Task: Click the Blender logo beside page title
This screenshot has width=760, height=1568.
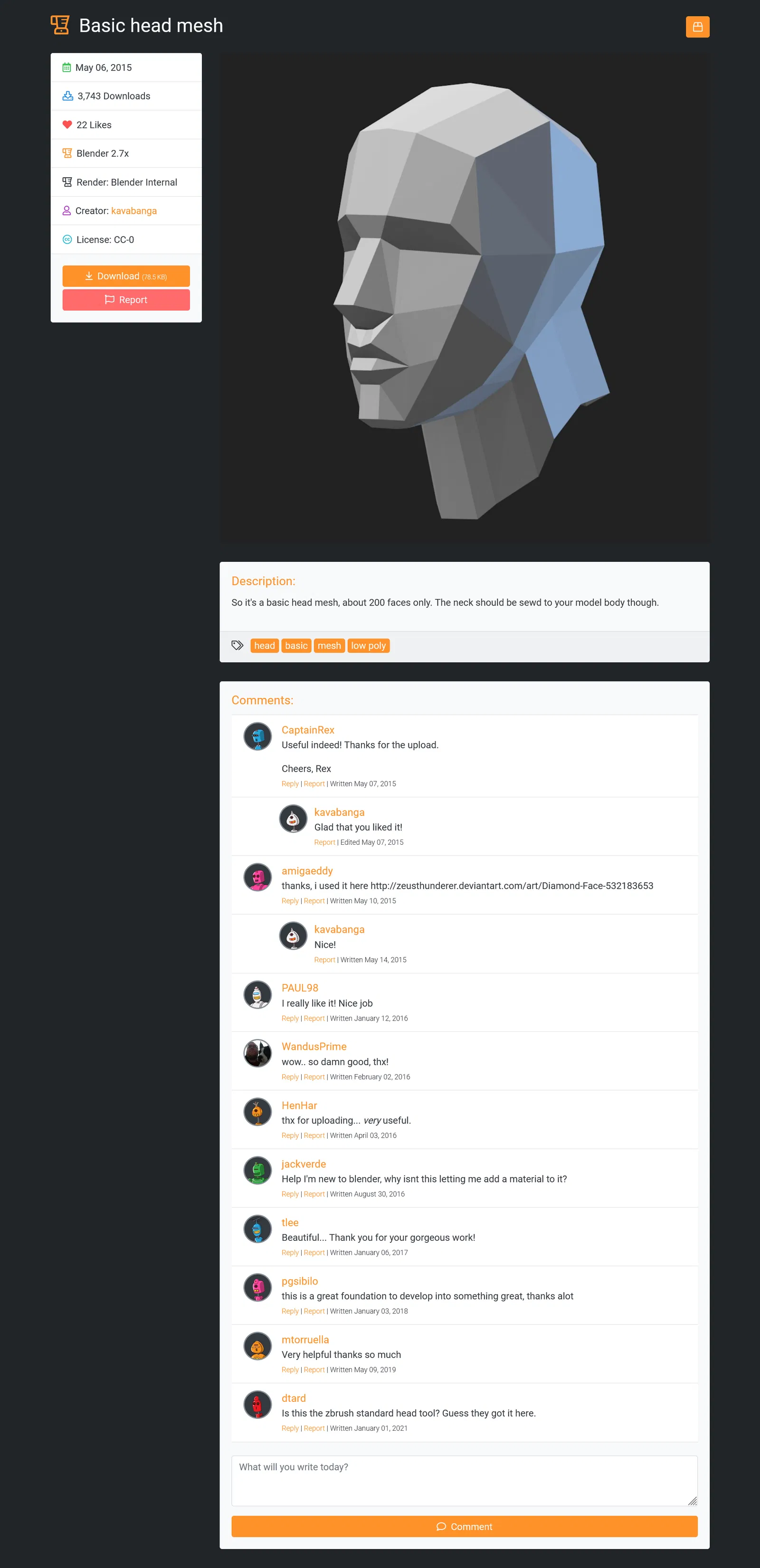Action: pyautogui.click(x=60, y=25)
